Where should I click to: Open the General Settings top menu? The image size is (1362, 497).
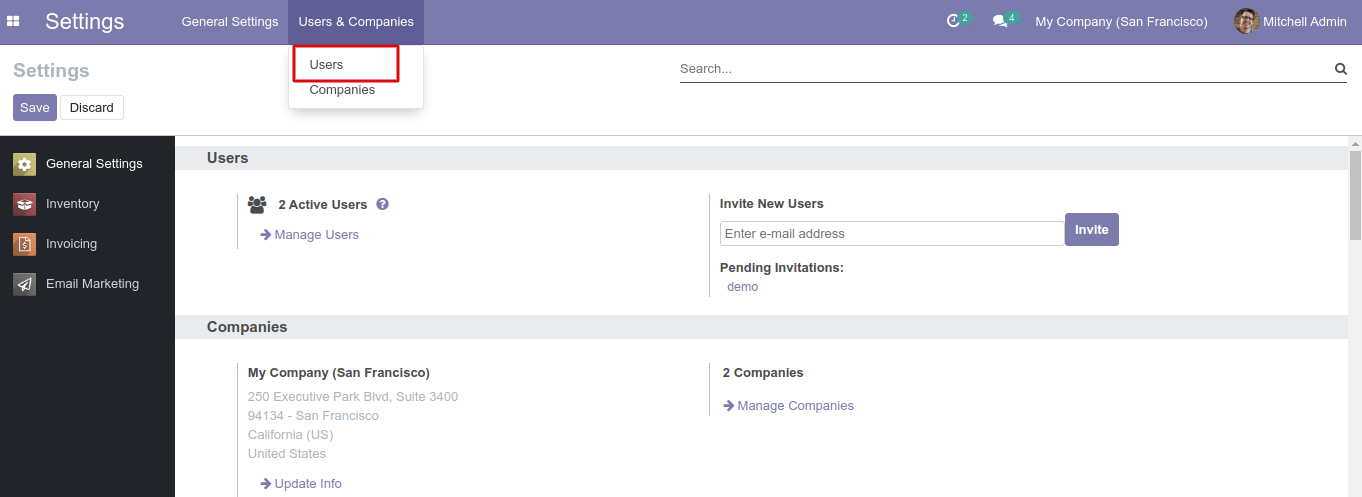coord(230,22)
